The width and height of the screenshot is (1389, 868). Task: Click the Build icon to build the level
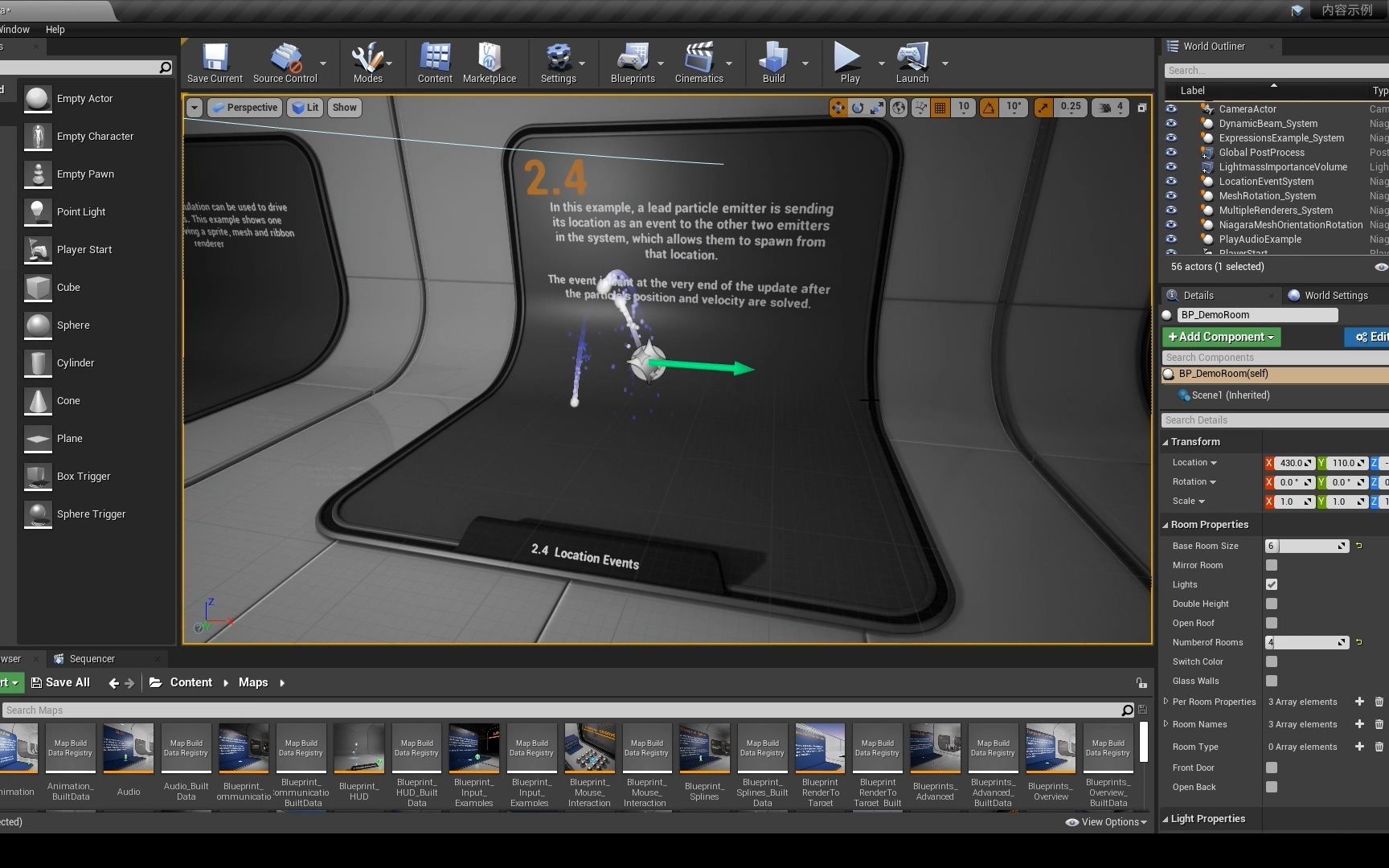773,63
